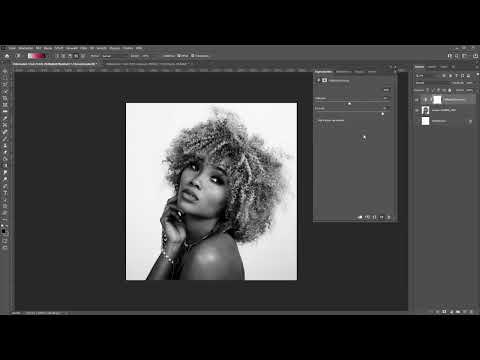This screenshot has height=360, width=480.
Task: Click the zoom level field in status bar
Action: tap(16, 313)
